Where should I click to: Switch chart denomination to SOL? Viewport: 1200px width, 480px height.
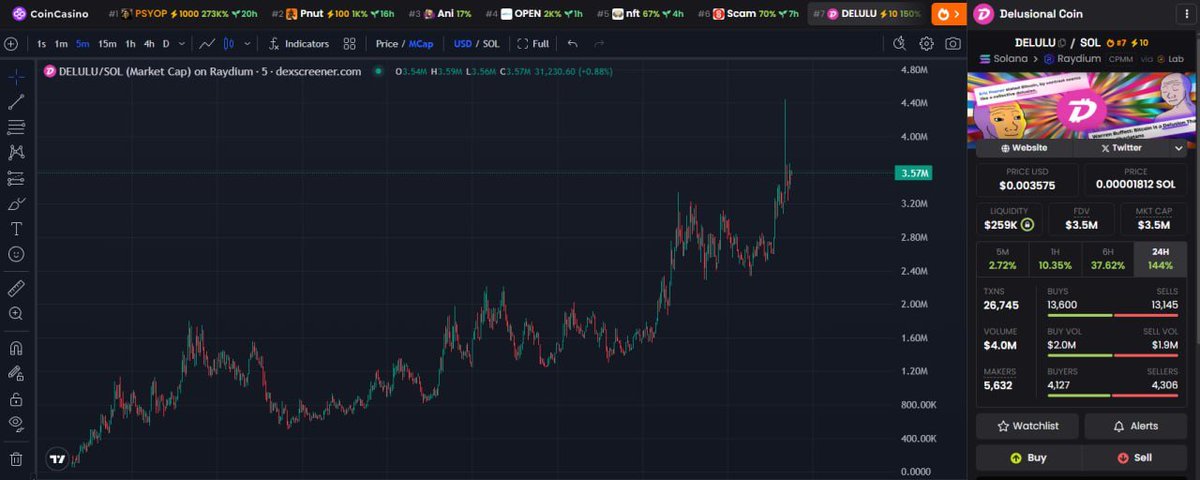point(491,44)
